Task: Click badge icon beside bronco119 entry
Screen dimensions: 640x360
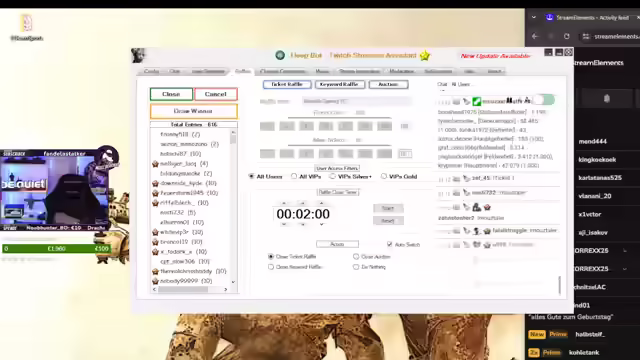Action: [x=155, y=242]
